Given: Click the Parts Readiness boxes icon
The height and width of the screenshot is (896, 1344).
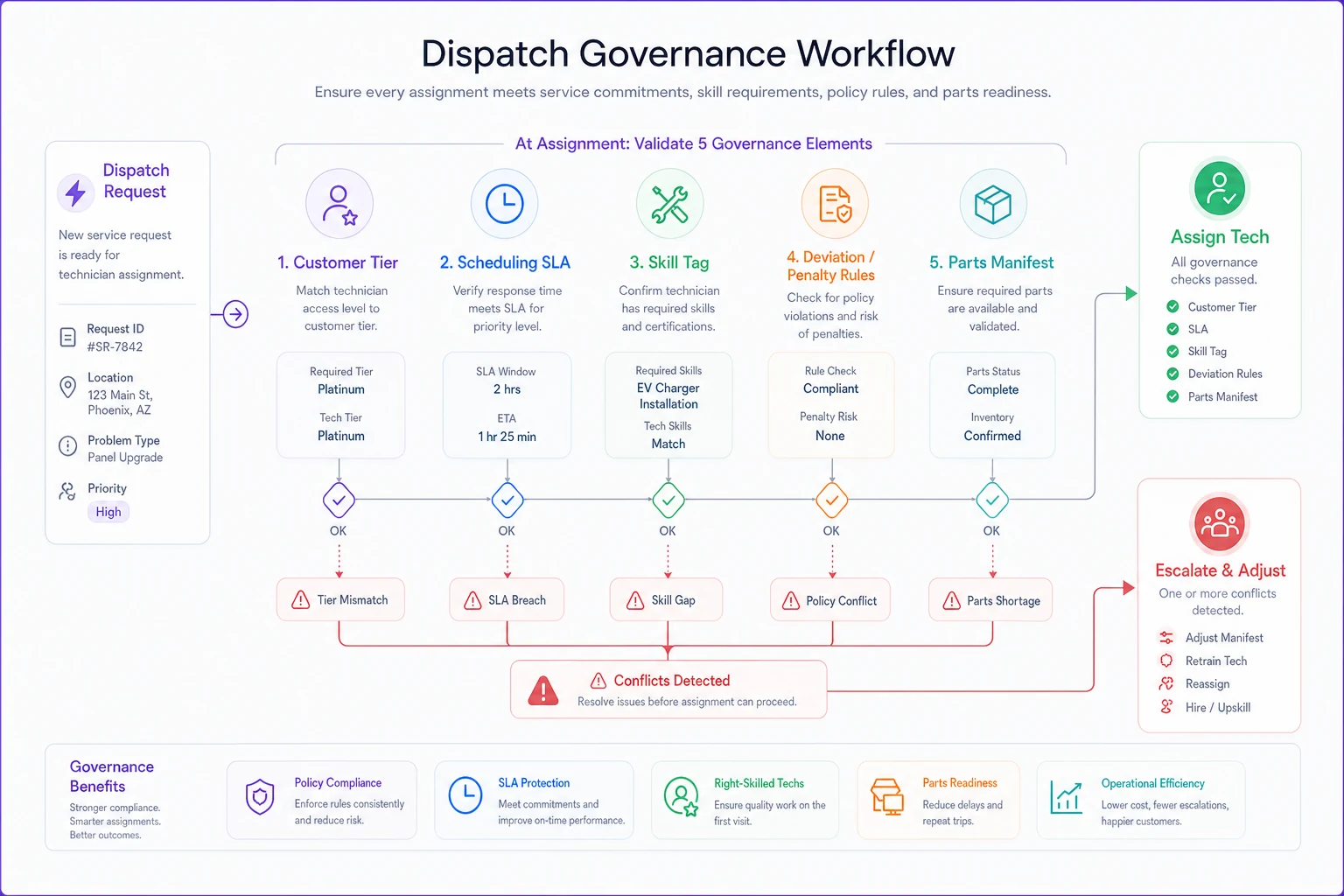Looking at the screenshot, I should [x=887, y=797].
